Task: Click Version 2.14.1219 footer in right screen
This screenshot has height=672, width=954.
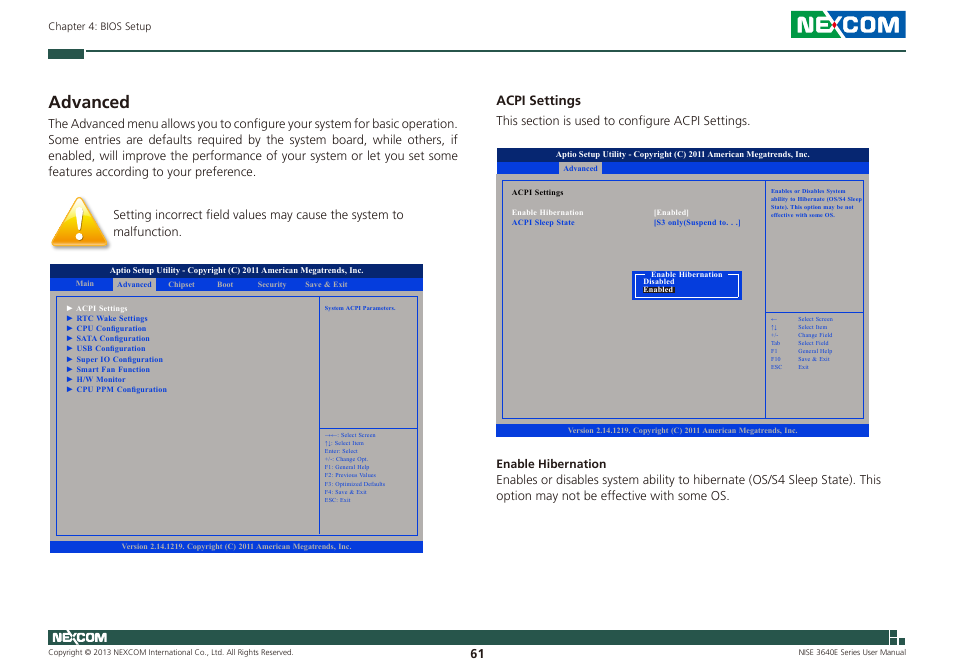Action: tap(682, 430)
